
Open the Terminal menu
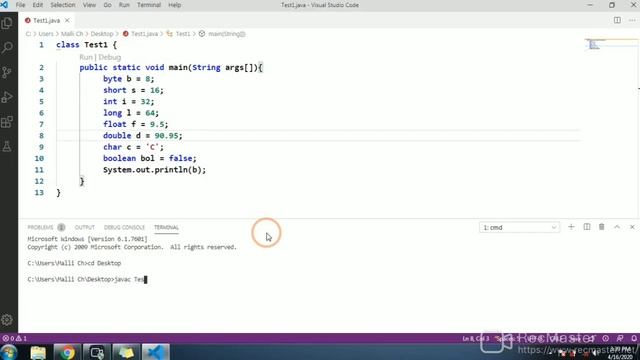click(x=149, y=5)
